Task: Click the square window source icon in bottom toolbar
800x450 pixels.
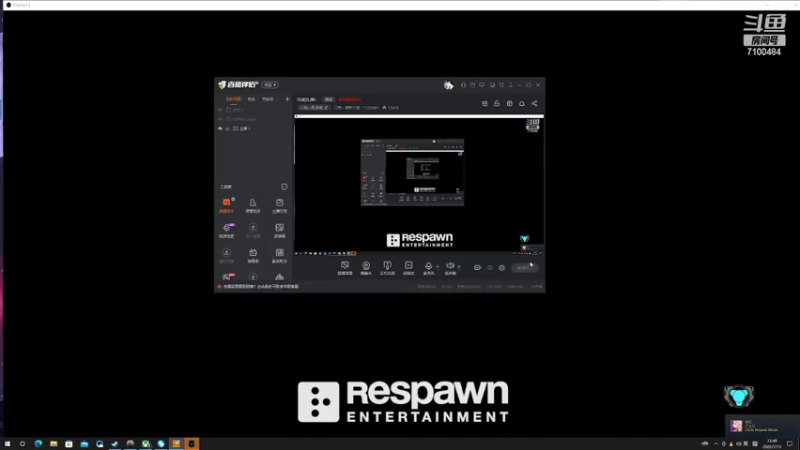Action: (x=409, y=267)
